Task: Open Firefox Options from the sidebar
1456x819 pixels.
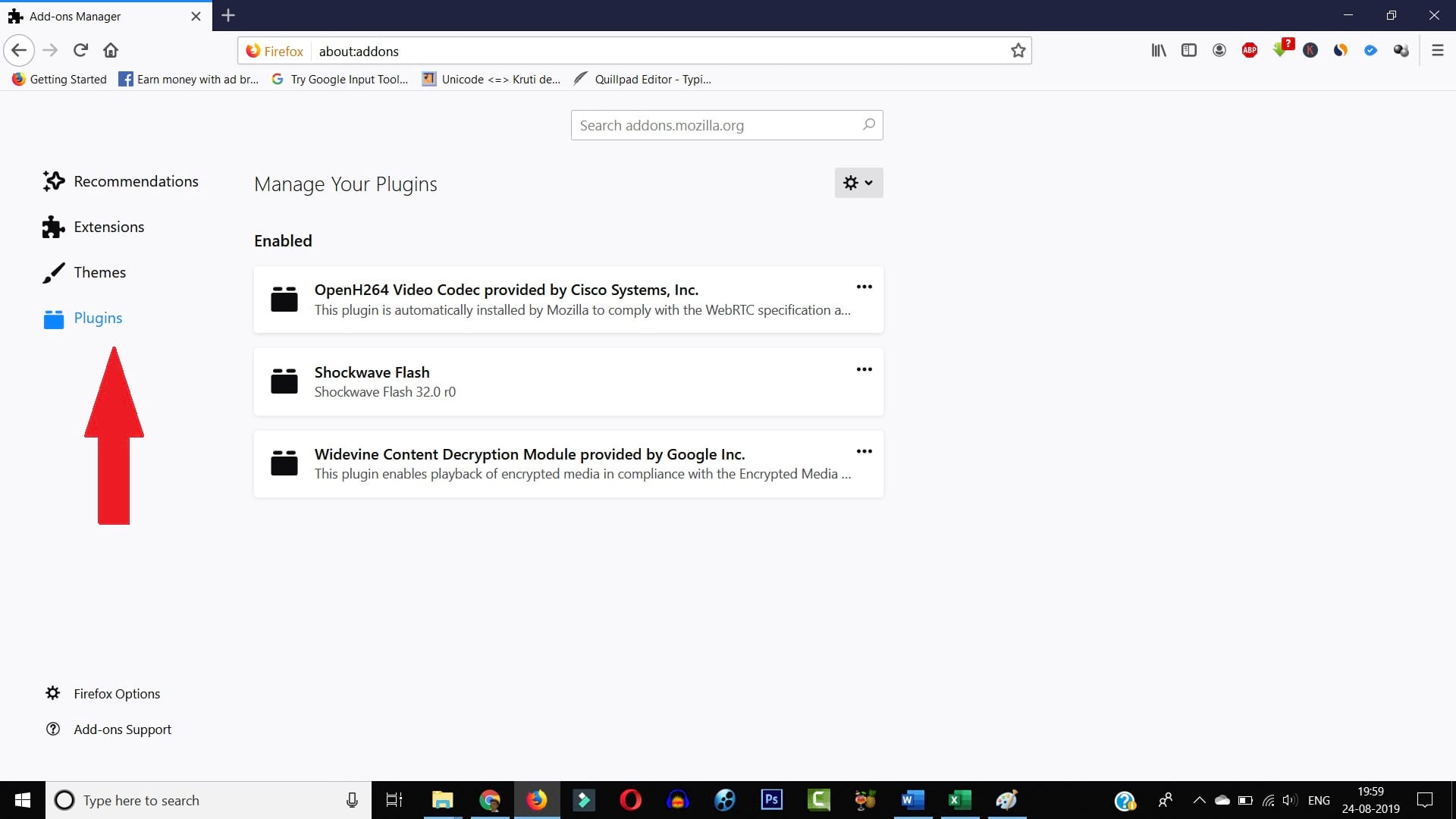Action: pos(115,693)
